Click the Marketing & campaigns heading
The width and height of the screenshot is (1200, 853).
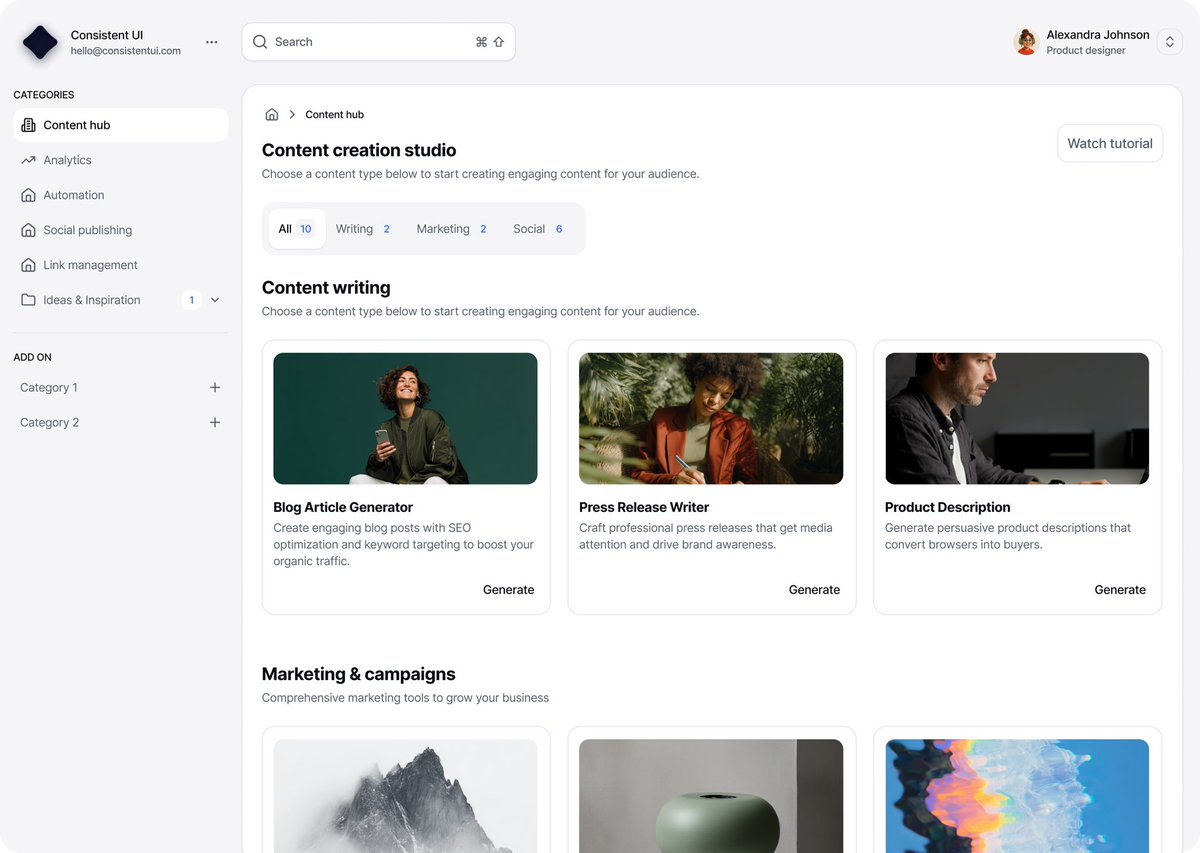[359, 674]
